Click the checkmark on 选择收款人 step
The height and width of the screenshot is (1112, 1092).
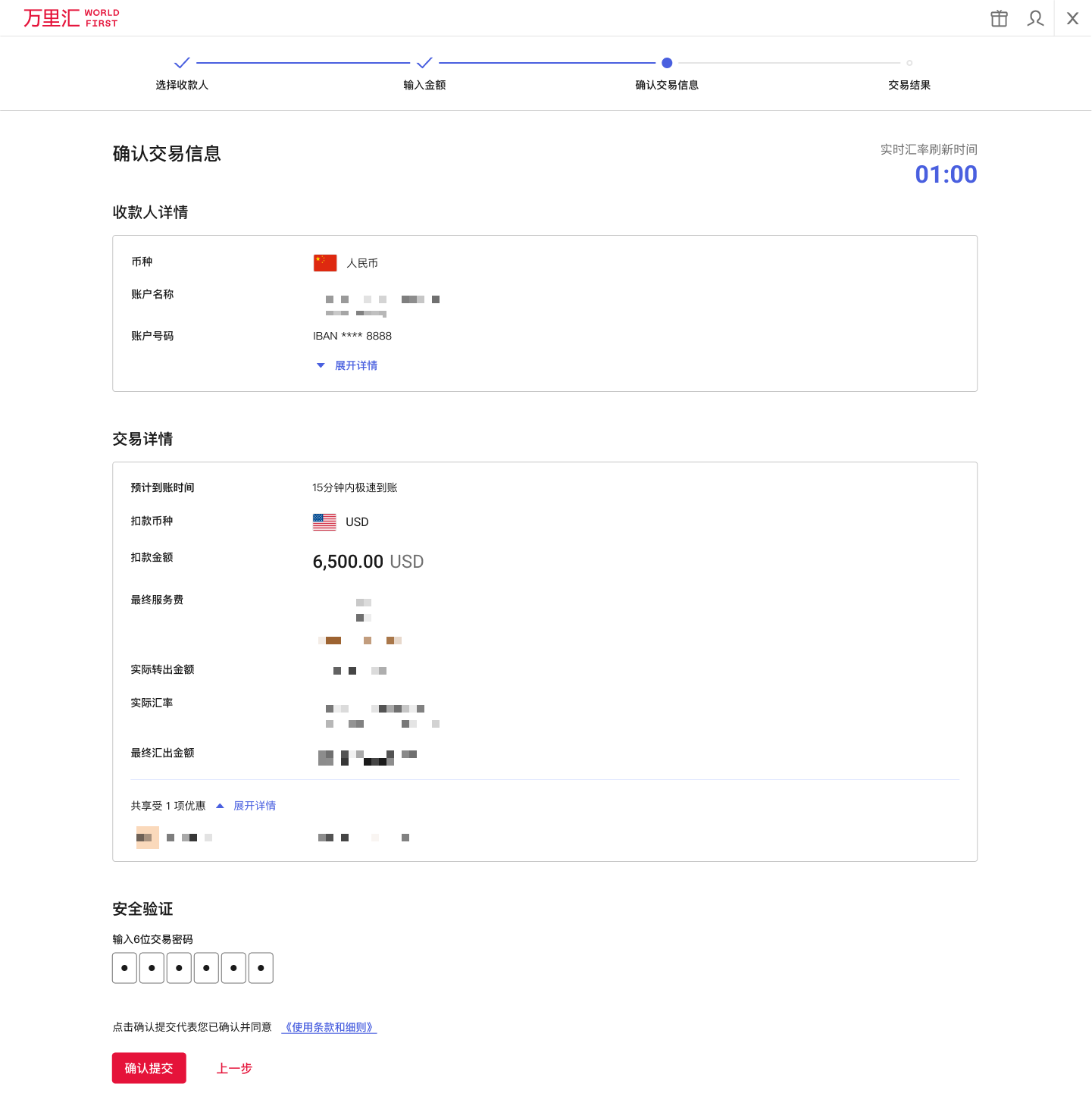(x=182, y=63)
